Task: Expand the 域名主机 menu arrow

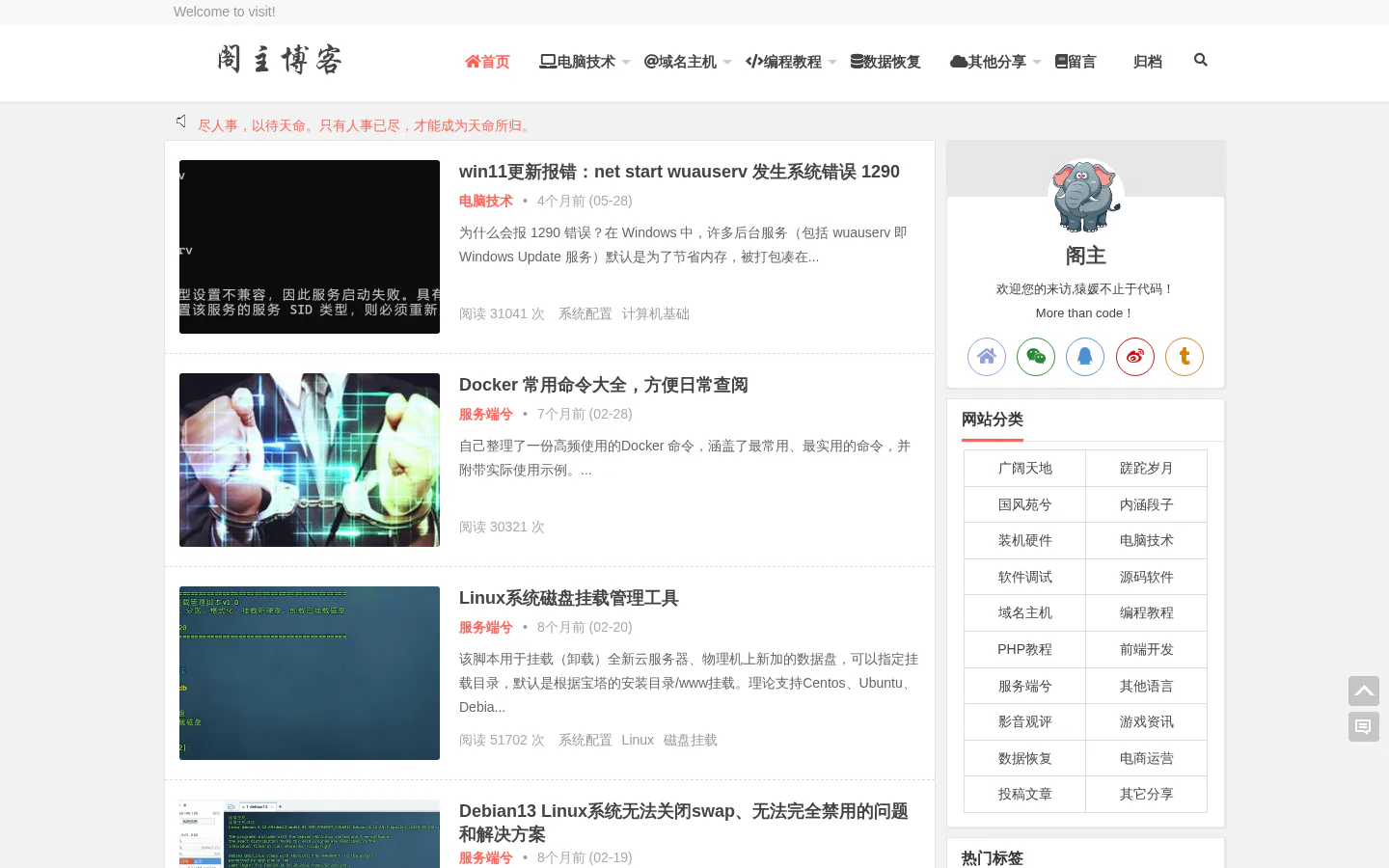Action: click(x=727, y=62)
